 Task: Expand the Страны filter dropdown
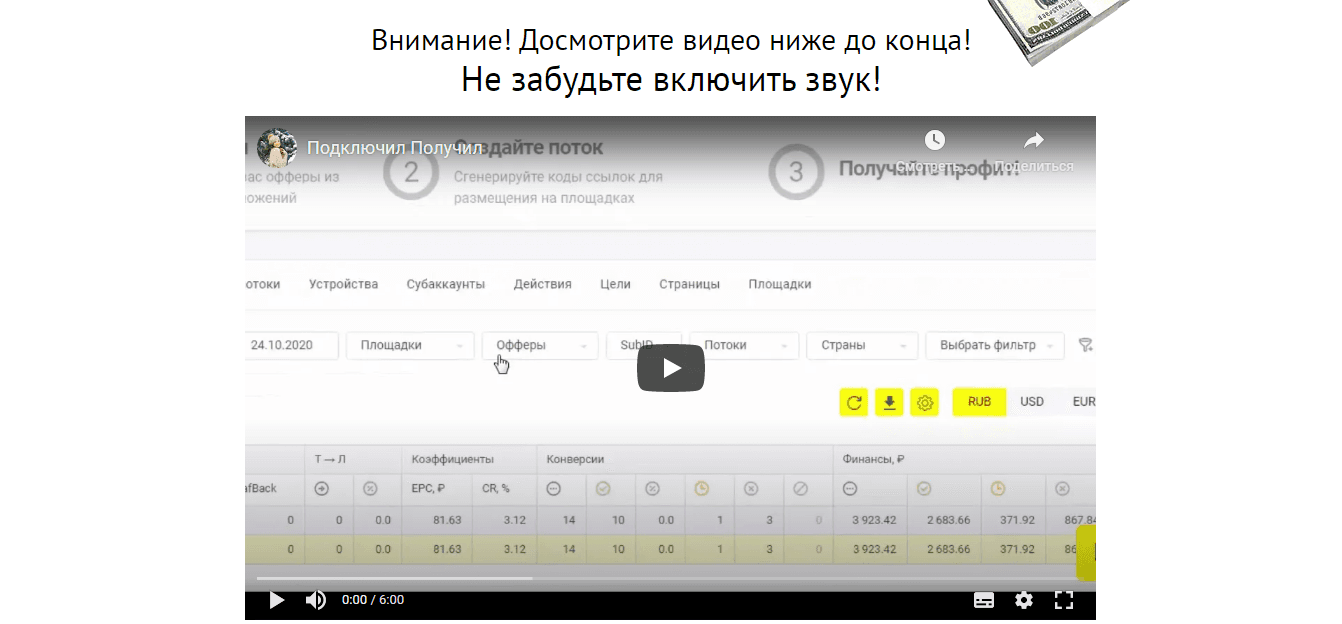point(861,344)
